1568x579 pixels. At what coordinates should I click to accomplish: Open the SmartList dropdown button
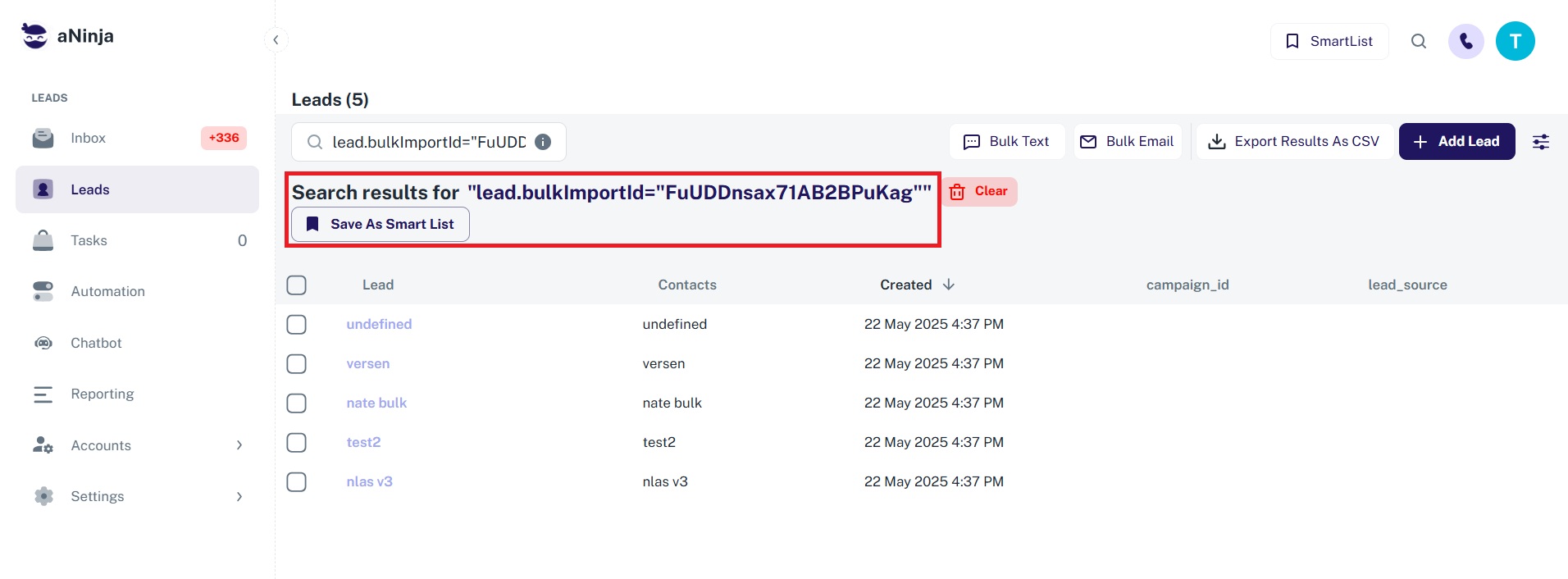[x=1329, y=41]
